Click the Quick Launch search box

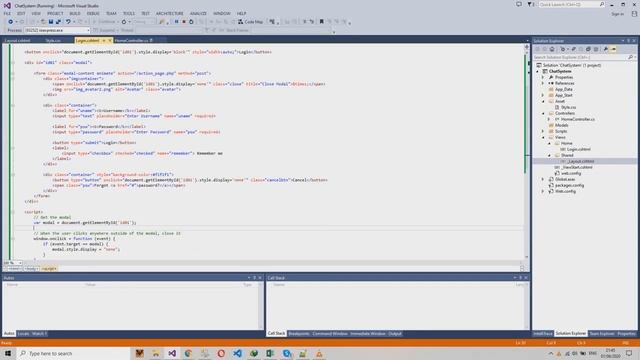(571, 4)
